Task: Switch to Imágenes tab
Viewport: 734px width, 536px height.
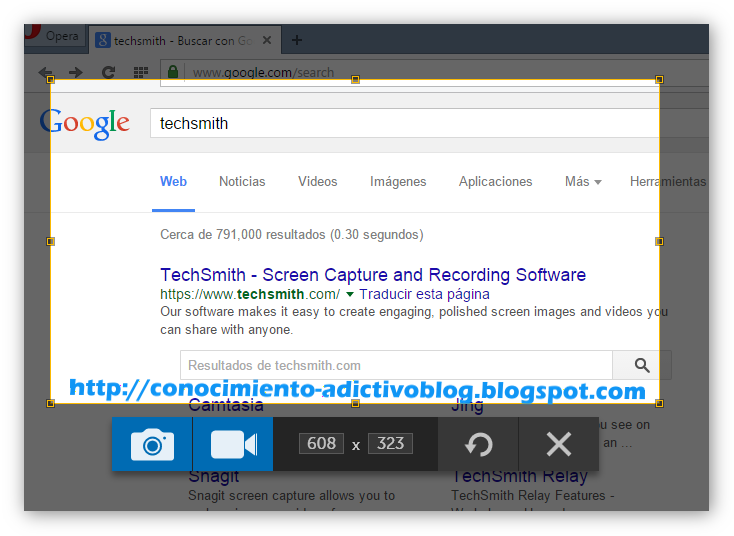Action: click(398, 182)
